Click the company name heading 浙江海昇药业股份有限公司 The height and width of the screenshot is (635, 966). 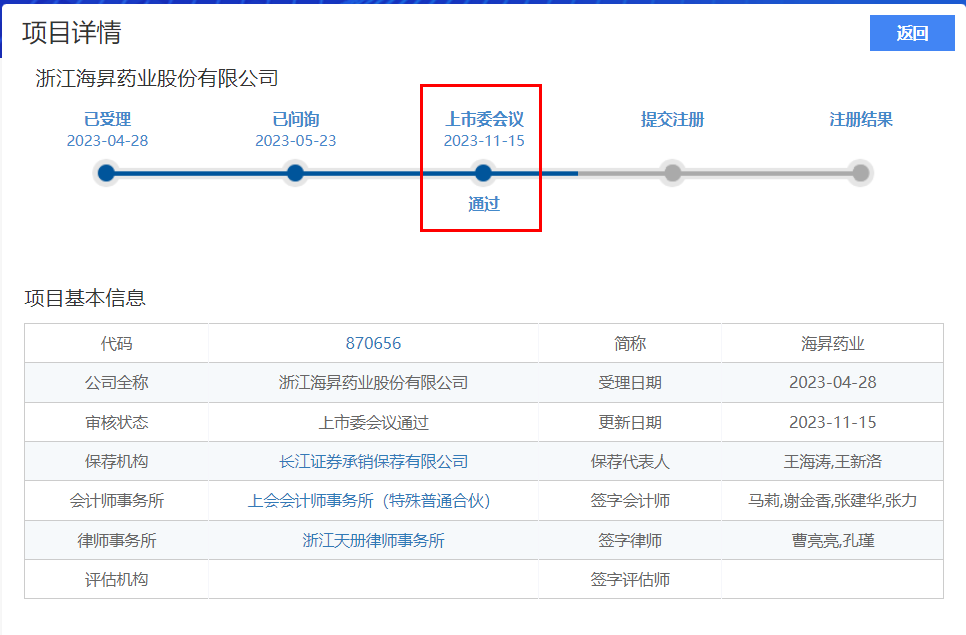pos(157,78)
